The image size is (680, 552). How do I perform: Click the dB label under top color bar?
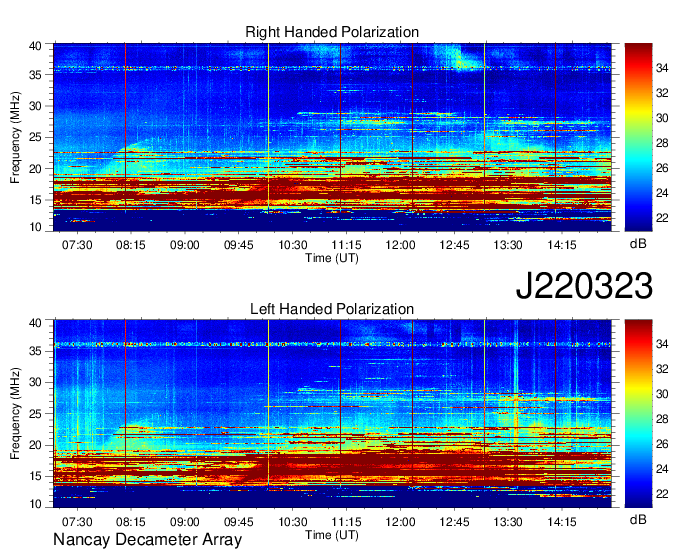(x=638, y=244)
